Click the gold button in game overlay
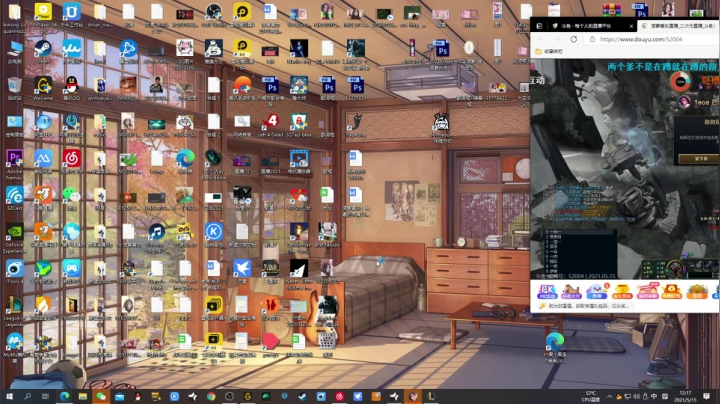This screenshot has width=720, height=404. (699, 159)
